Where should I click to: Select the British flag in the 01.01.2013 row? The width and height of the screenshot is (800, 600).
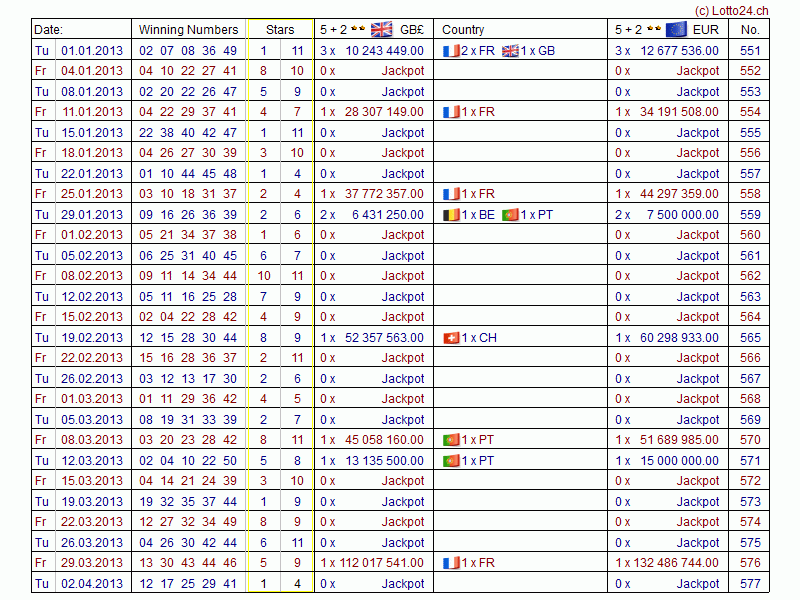[510, 50]
